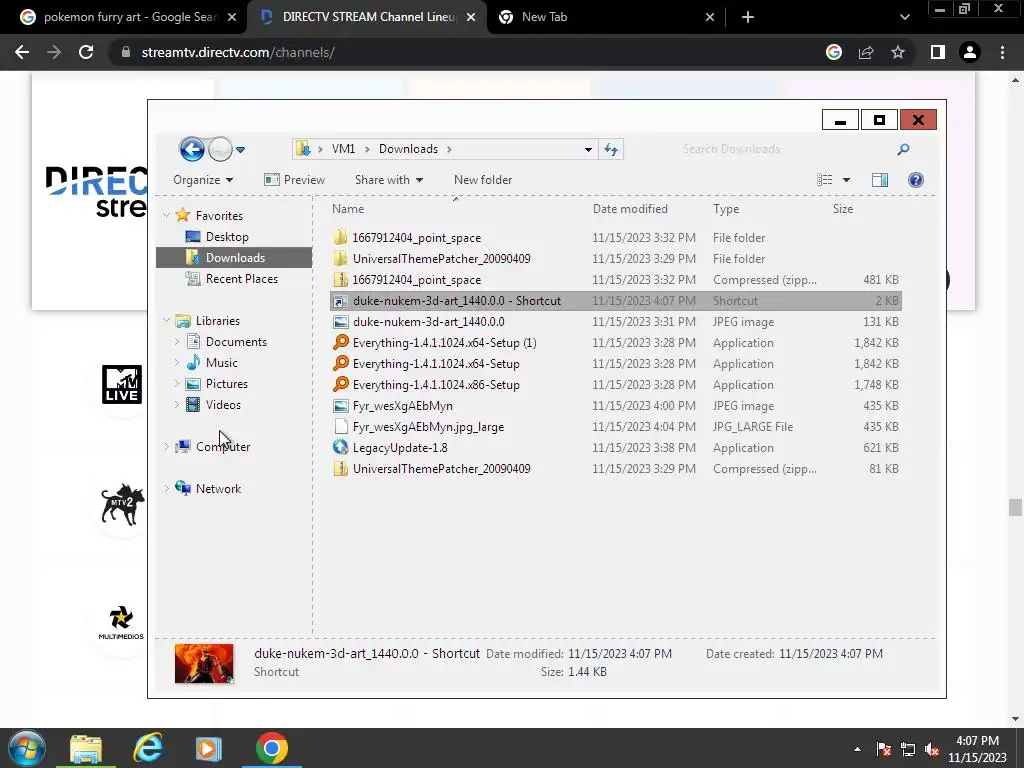Open Recent Places in the navigation pane

pyautogui.click(x=241, y=279)
